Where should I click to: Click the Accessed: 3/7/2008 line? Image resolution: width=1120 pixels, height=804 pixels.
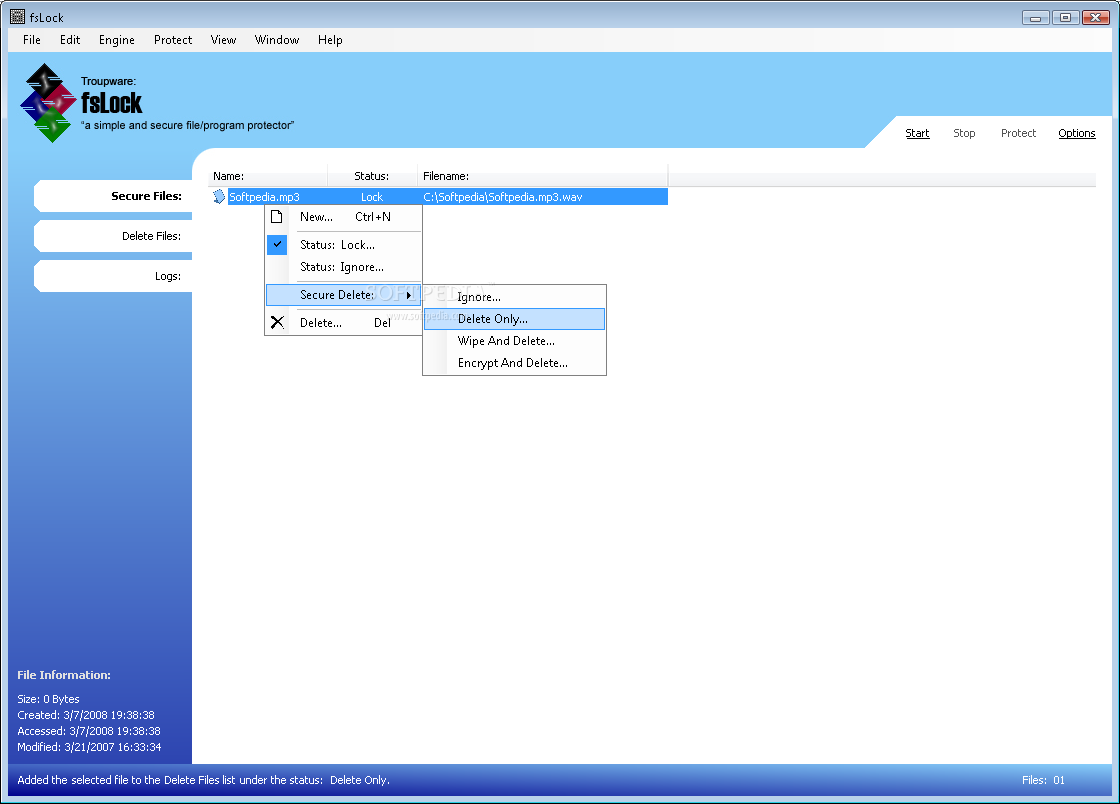pyautogui.click(x=89, y=731)
